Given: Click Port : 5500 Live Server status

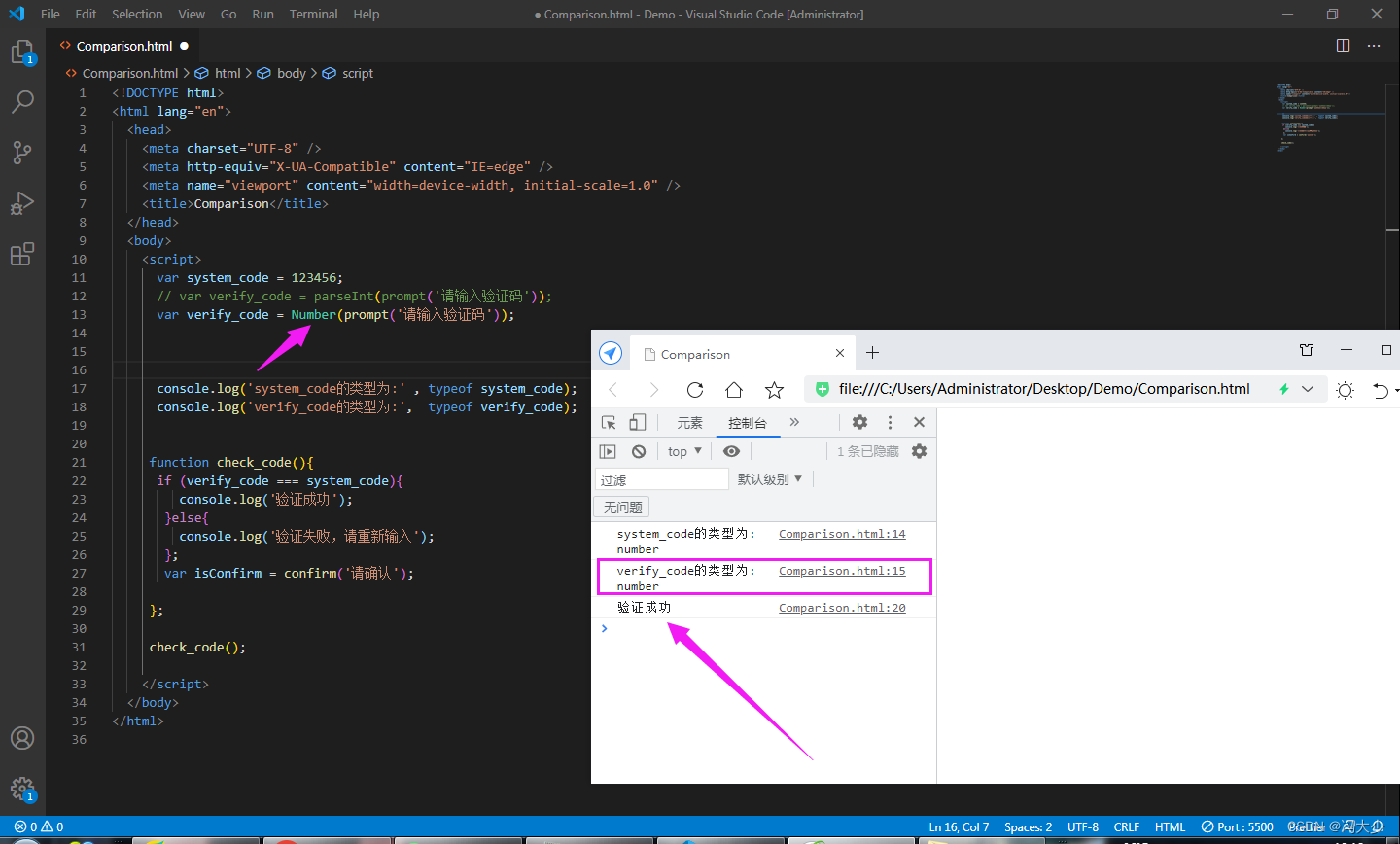Looking at the screenshot, I should coord(1237,826).
